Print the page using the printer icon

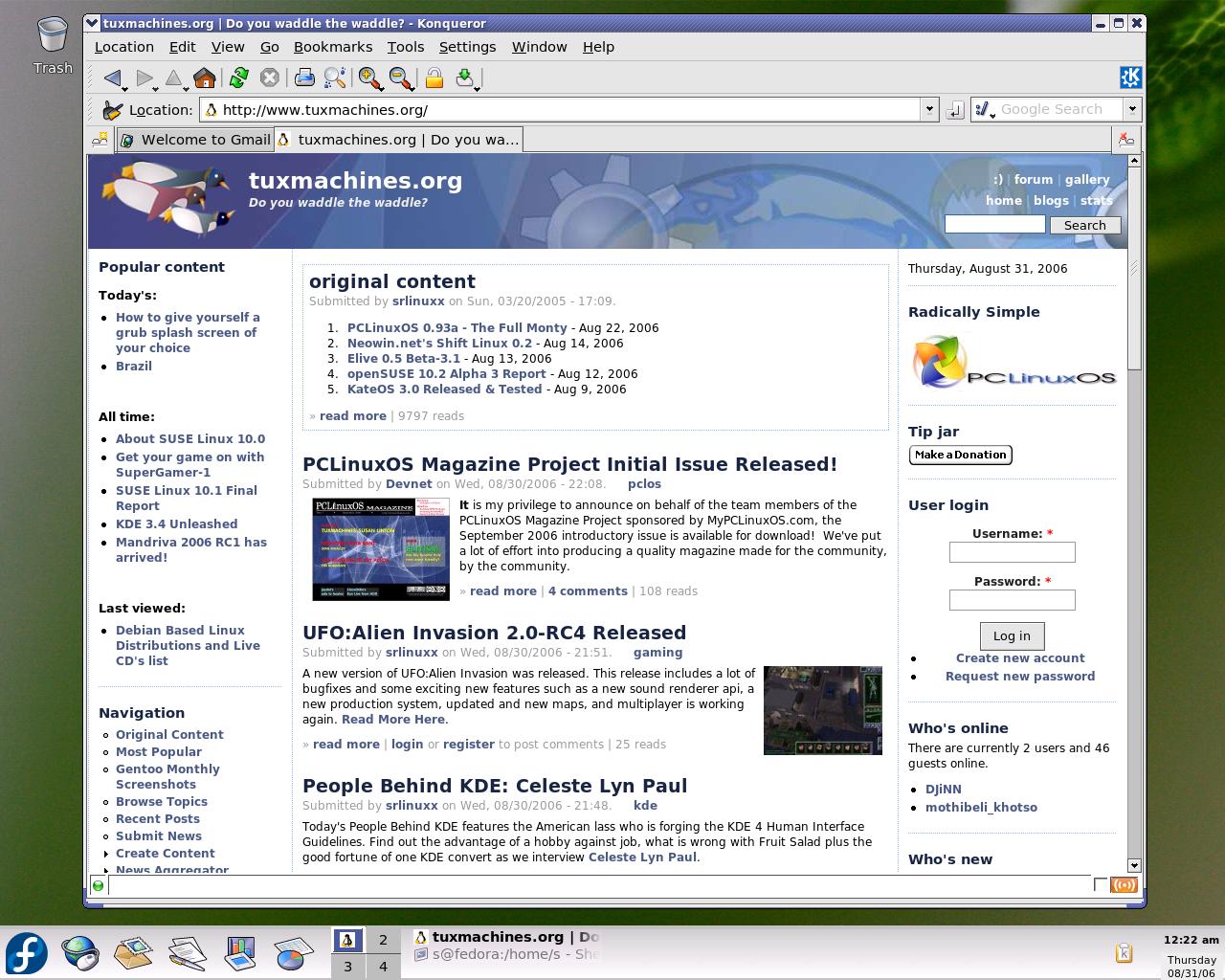(304, 78)
